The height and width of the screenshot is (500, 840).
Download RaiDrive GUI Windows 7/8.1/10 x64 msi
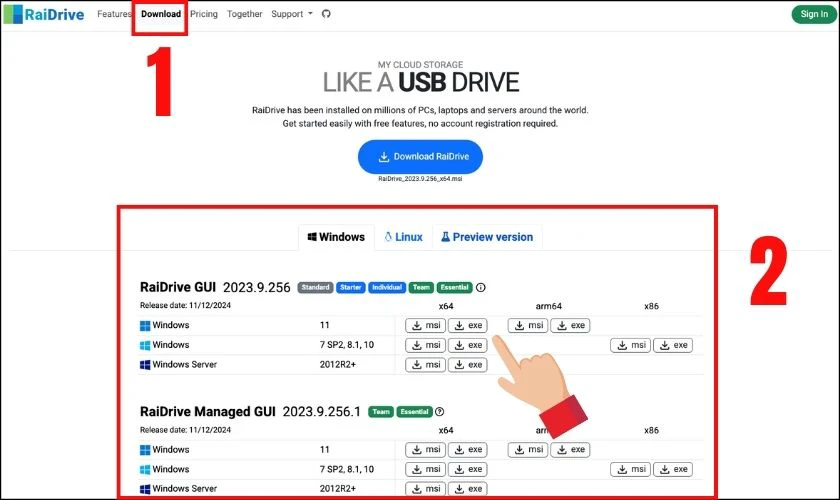[425, 345]
